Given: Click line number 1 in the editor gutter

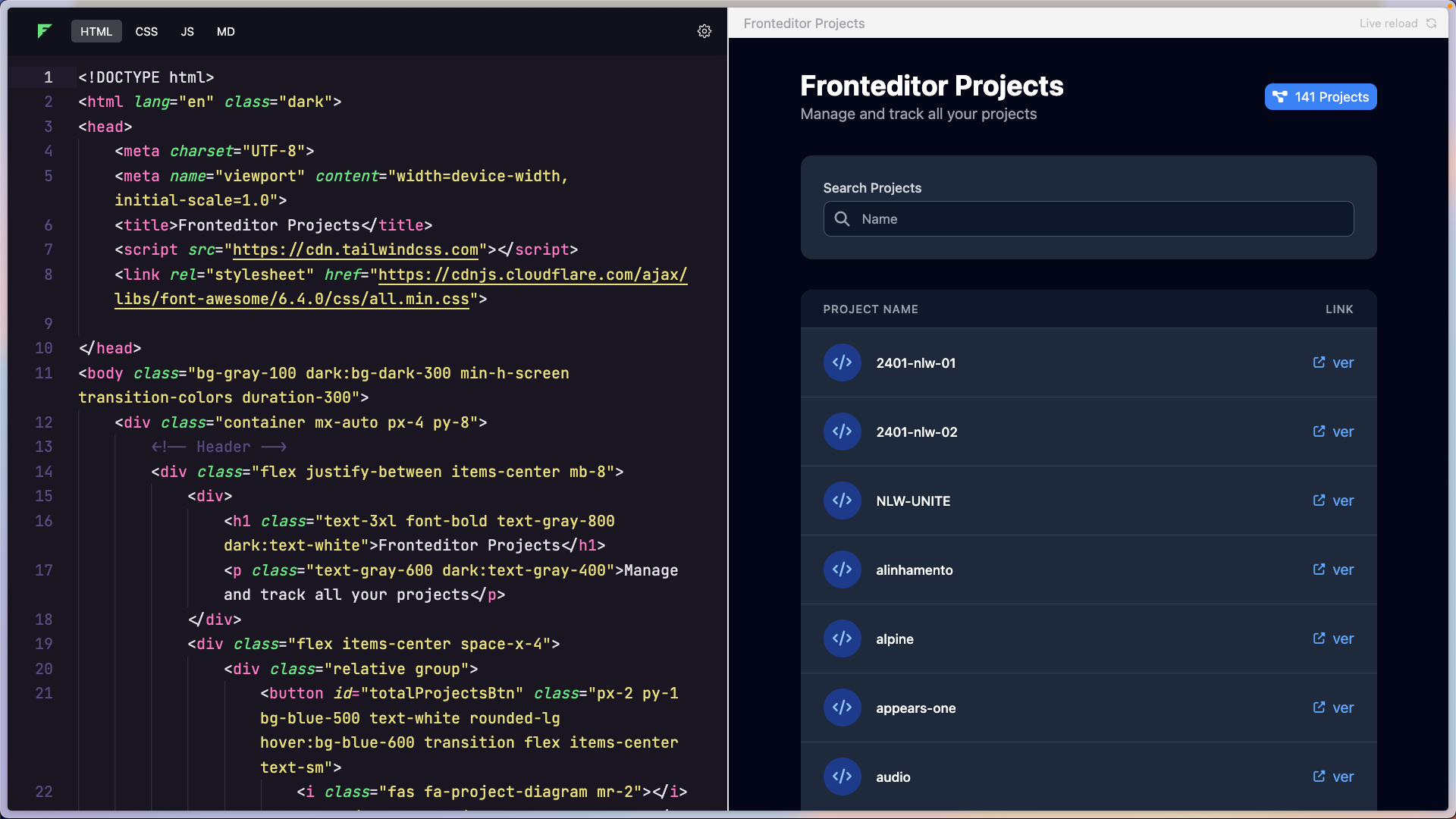Looking at the screenshot, I should (x=48, y=77).
